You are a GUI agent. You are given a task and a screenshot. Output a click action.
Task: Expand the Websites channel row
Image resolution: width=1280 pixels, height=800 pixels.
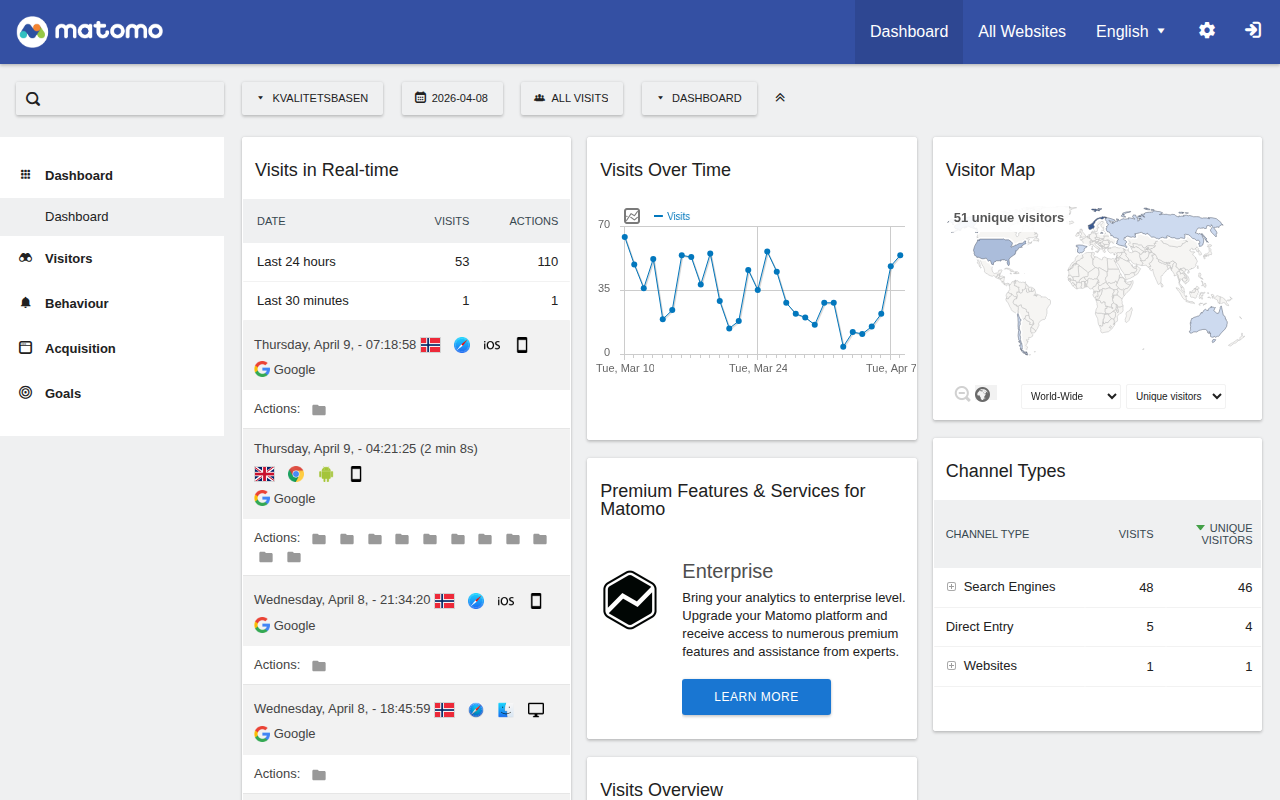(952, 666)
